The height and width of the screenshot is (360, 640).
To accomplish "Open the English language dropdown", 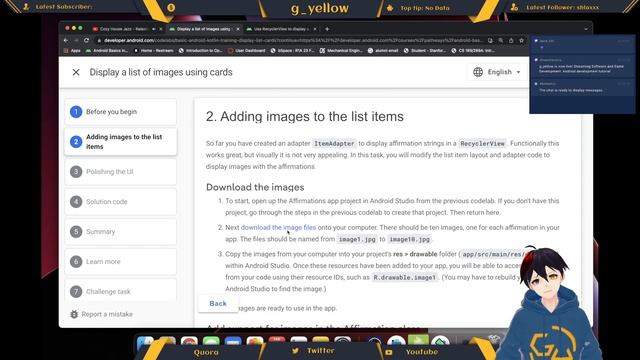I will (x=497, y=72).
